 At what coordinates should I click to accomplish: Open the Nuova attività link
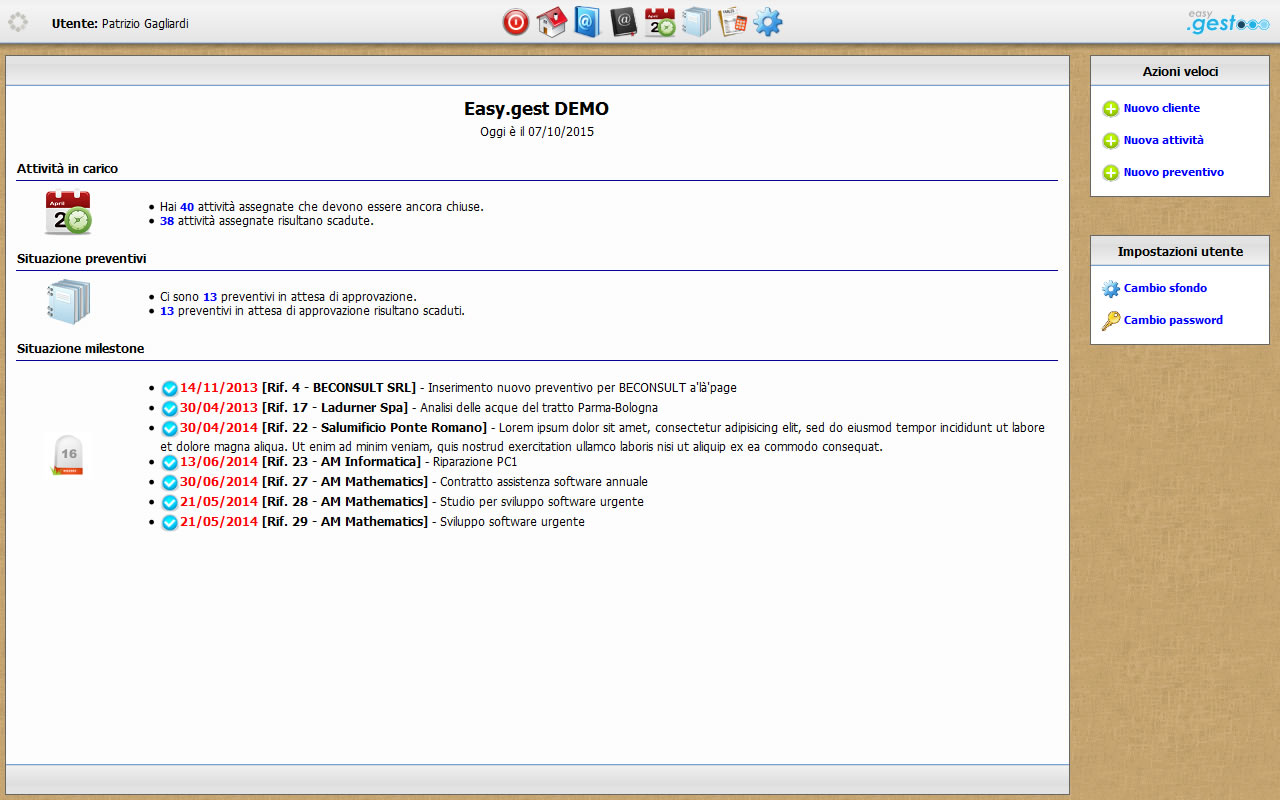[1163, 140]
